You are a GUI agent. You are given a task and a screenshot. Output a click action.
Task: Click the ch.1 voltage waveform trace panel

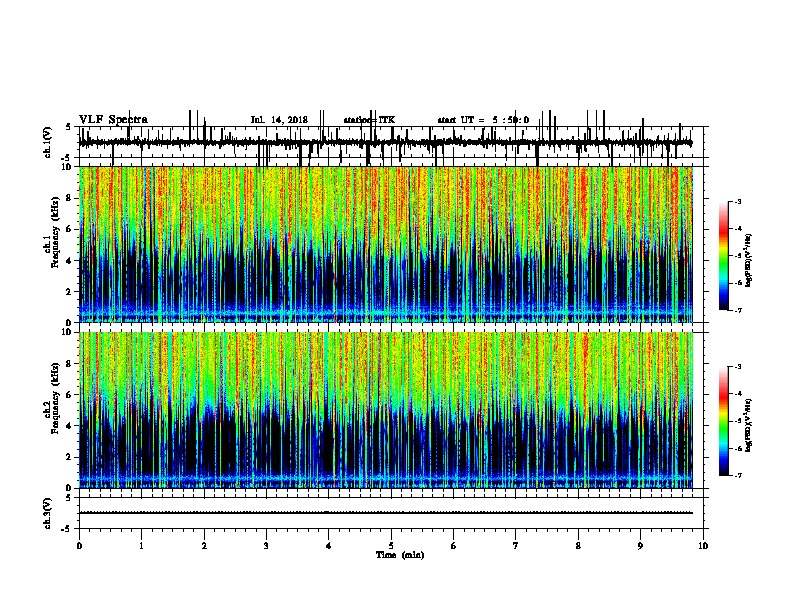pyautogui.click(x=391, y=142)
